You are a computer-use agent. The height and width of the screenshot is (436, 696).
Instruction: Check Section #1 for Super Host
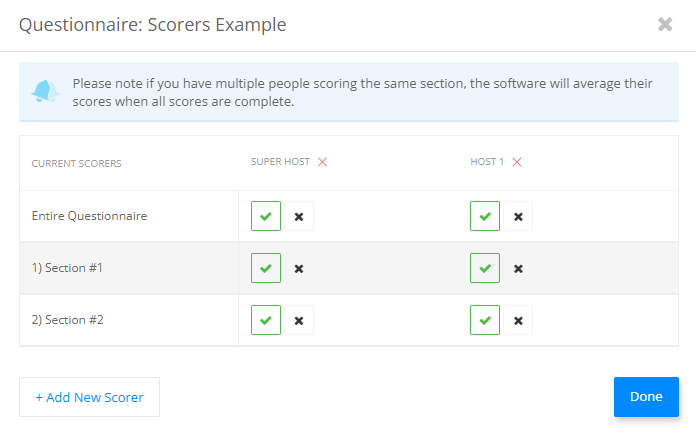click(266, 268)
